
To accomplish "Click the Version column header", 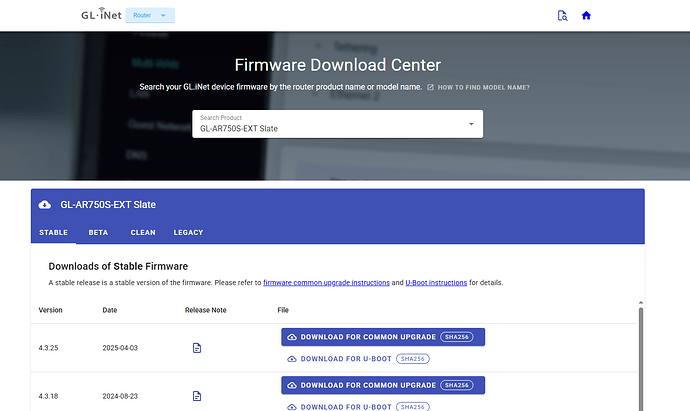I will click(51, 310).
